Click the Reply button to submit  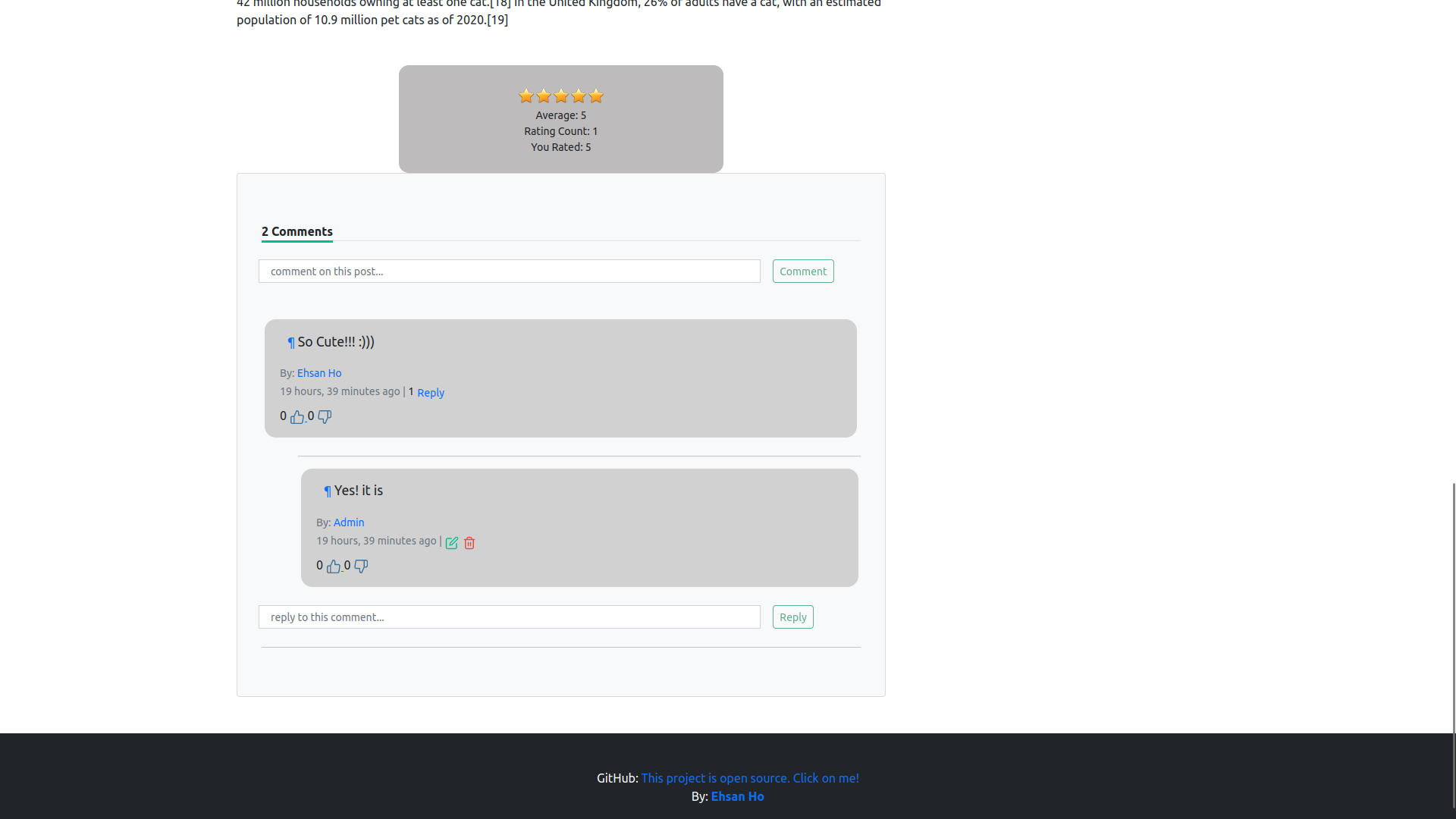[793, 616]
